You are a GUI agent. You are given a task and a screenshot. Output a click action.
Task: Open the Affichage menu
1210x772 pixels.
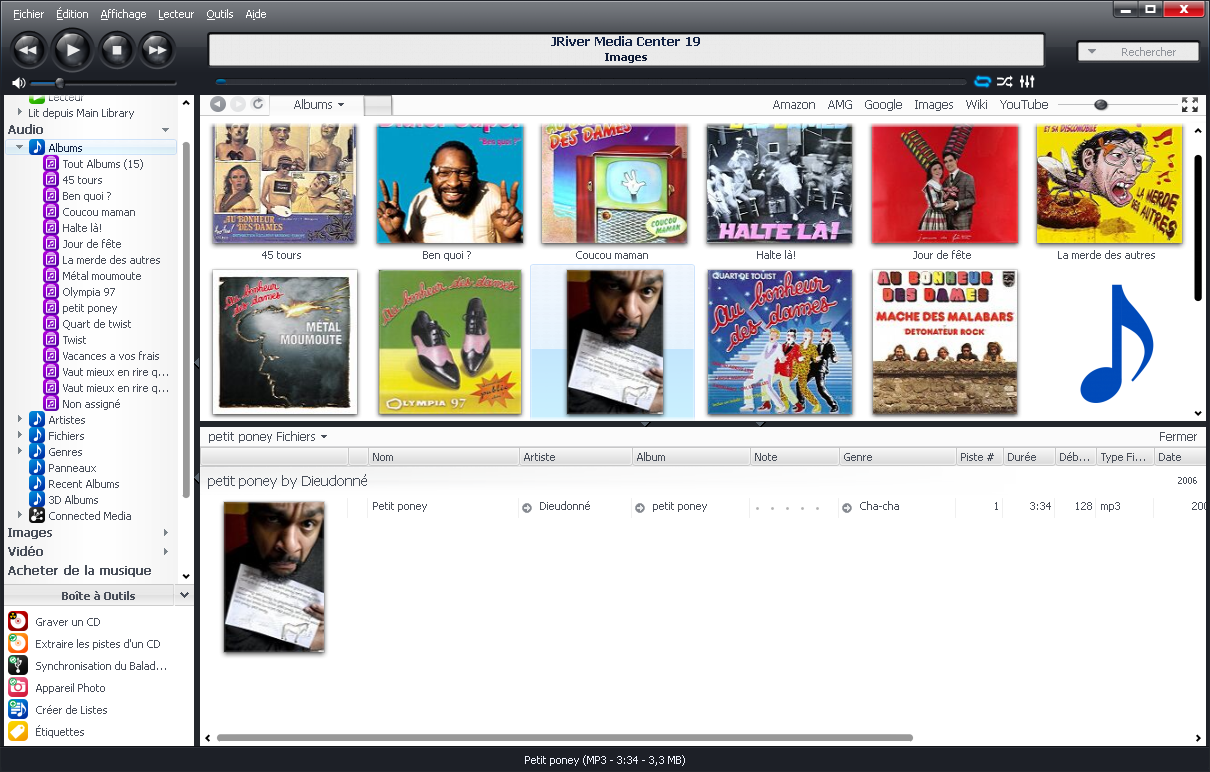123,14
